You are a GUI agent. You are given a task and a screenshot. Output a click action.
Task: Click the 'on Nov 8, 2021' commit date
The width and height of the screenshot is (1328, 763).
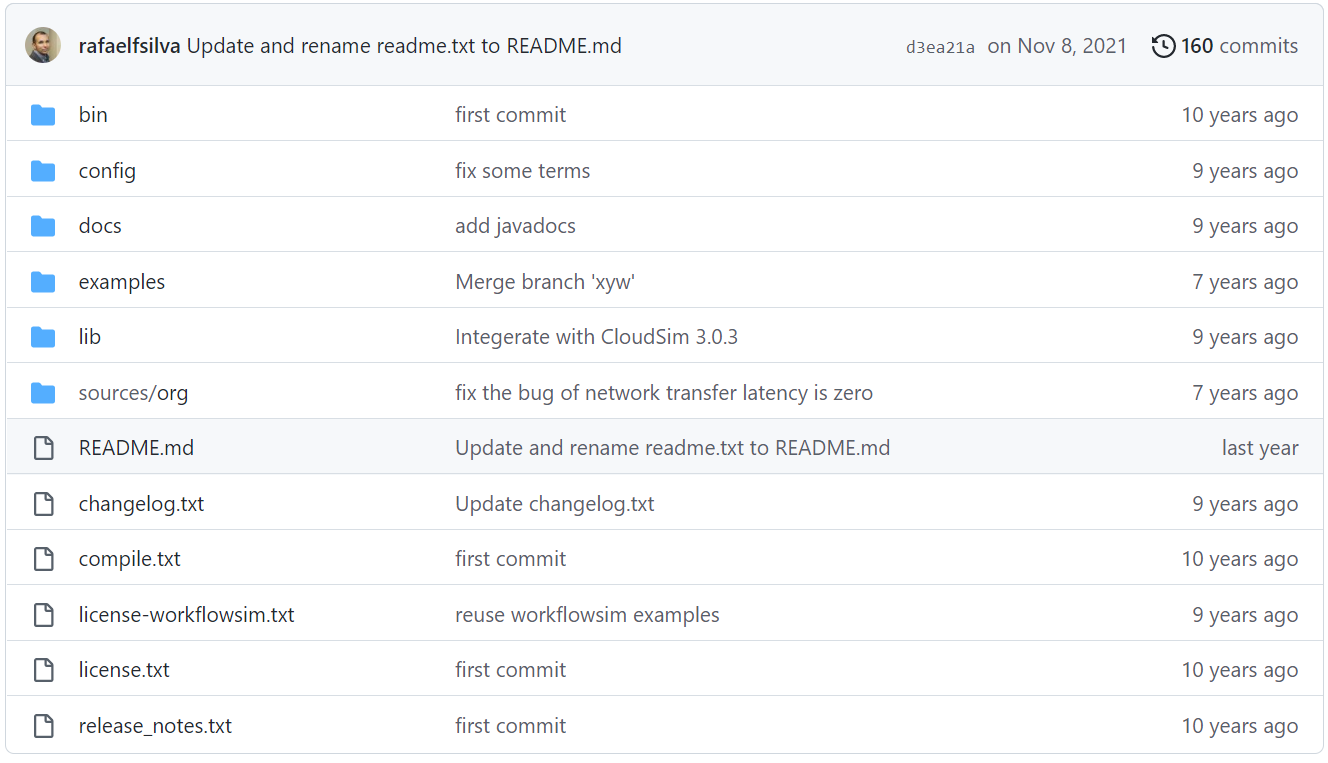[1057, 46]
